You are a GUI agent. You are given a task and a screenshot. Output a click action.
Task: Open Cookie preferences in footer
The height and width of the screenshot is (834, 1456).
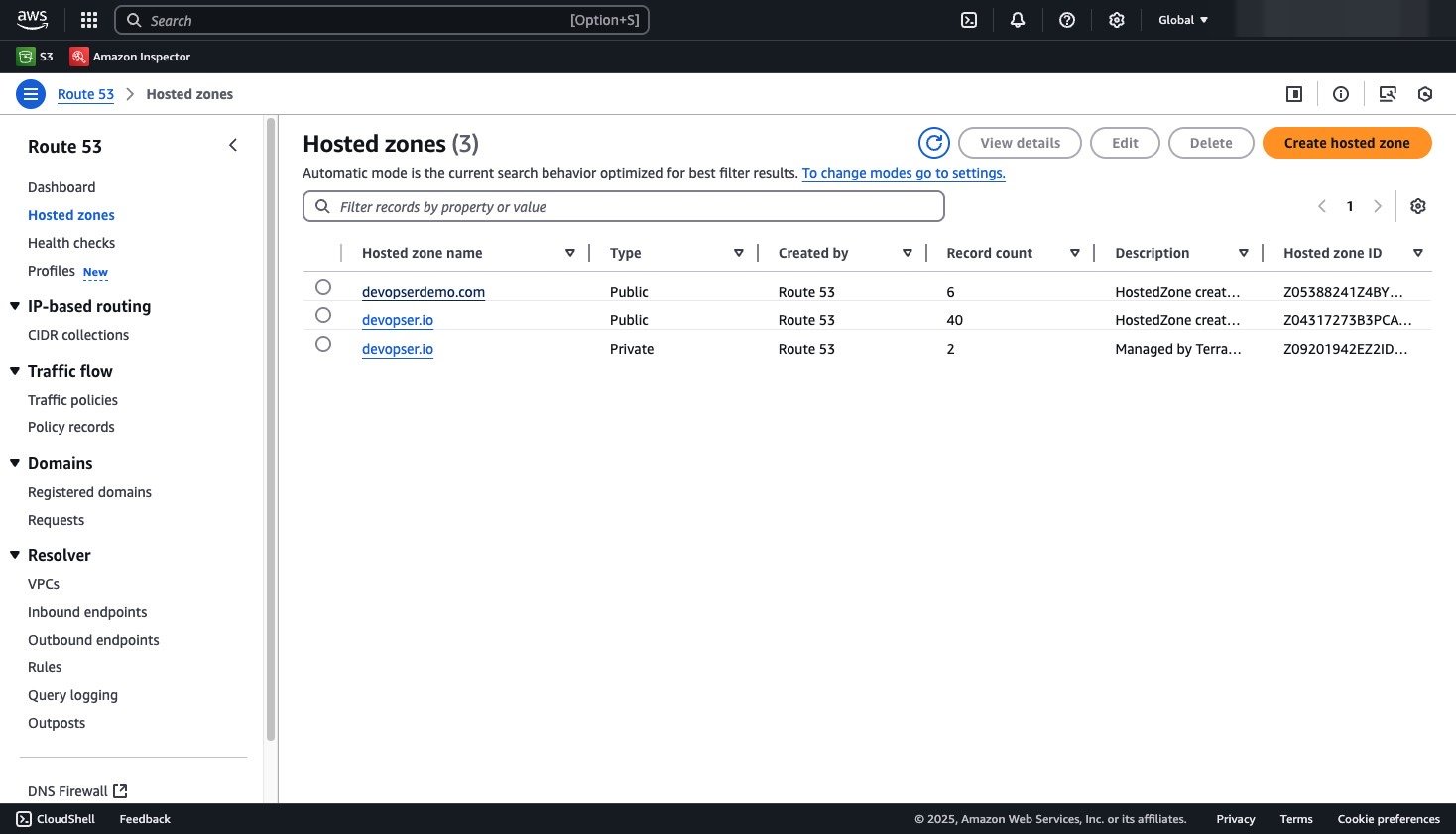click(1389, 819)
